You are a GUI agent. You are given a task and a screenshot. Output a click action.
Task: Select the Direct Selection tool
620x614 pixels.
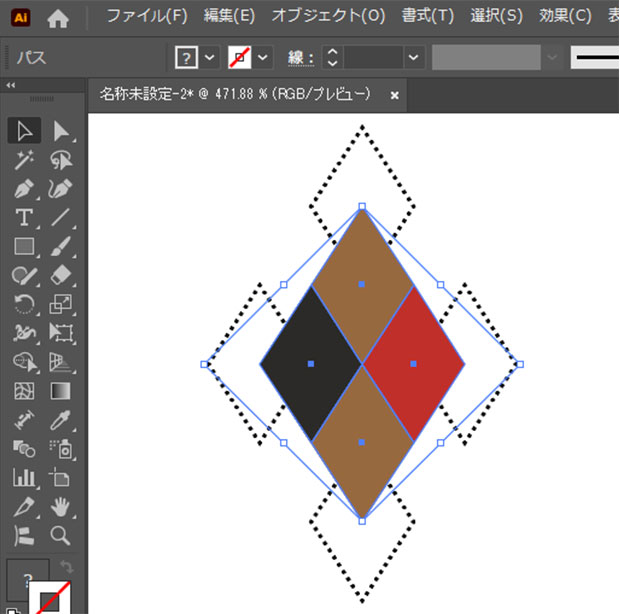[x=61, y=130]
